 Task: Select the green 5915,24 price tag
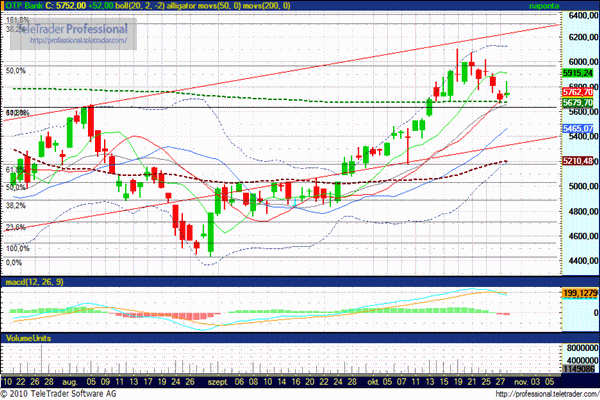coord(579,74)
